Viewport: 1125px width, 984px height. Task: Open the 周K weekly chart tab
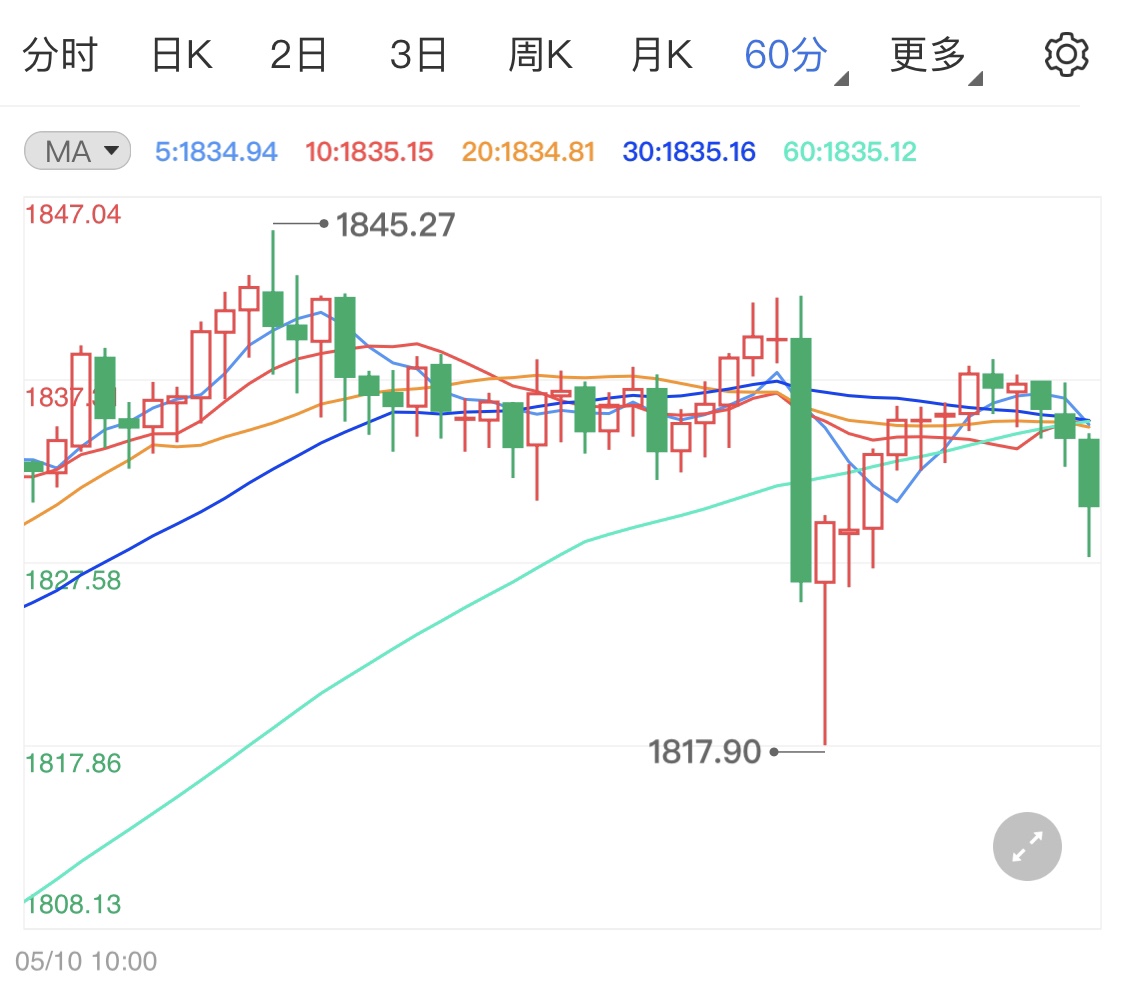540,54
